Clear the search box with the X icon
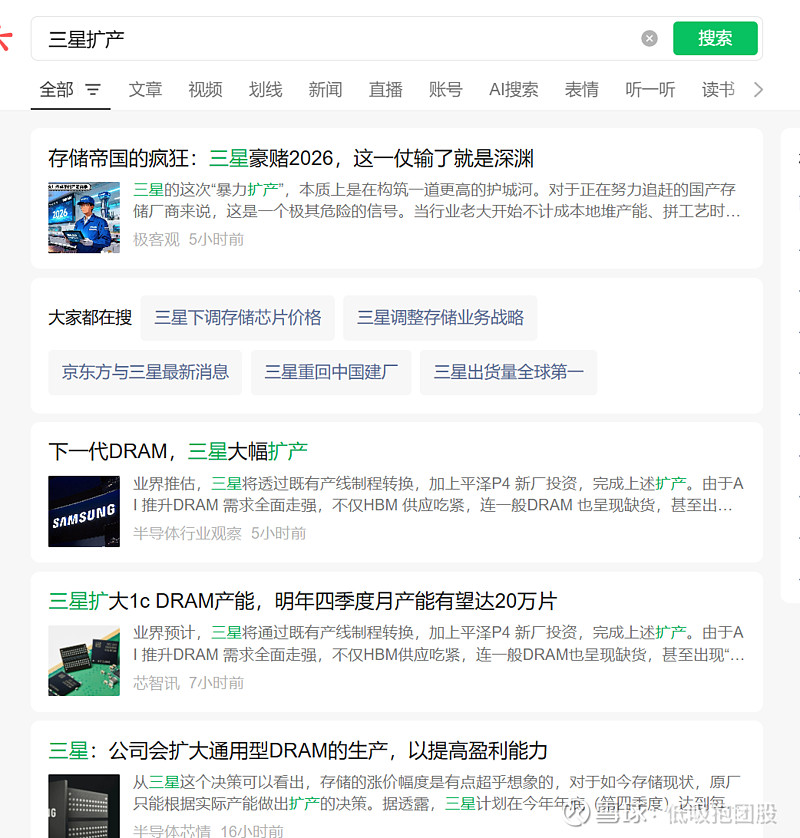Screen dimensions: 800x838 coord(649,38)
